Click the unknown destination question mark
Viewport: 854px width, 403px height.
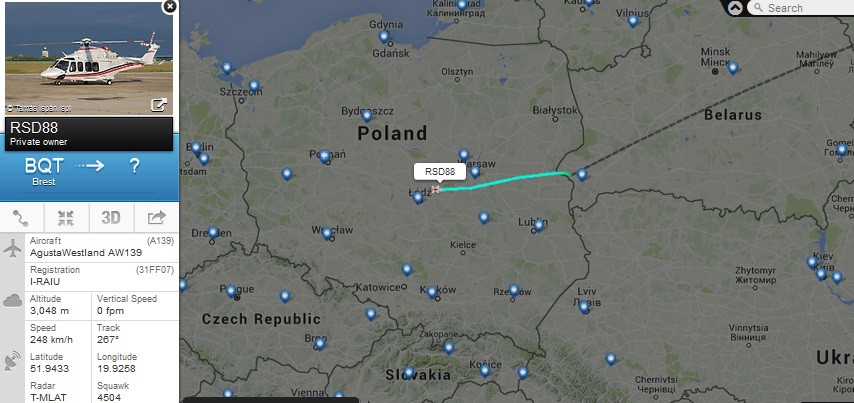coord(135,166)
